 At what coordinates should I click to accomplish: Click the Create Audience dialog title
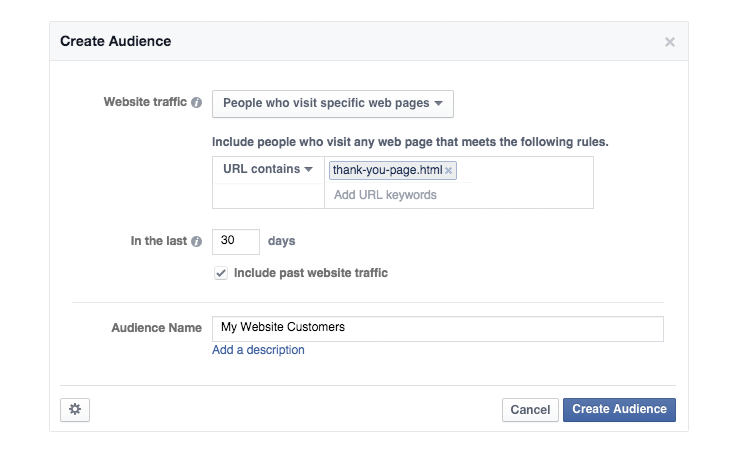coord(115,41)
